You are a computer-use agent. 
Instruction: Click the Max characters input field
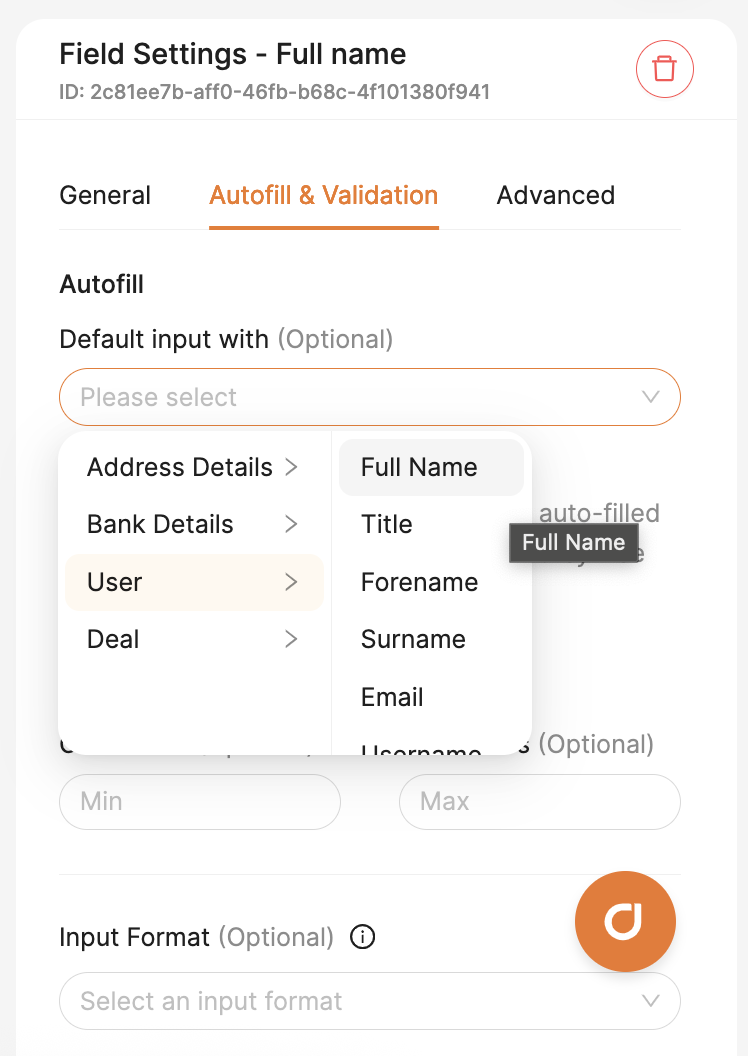(540, 801)
